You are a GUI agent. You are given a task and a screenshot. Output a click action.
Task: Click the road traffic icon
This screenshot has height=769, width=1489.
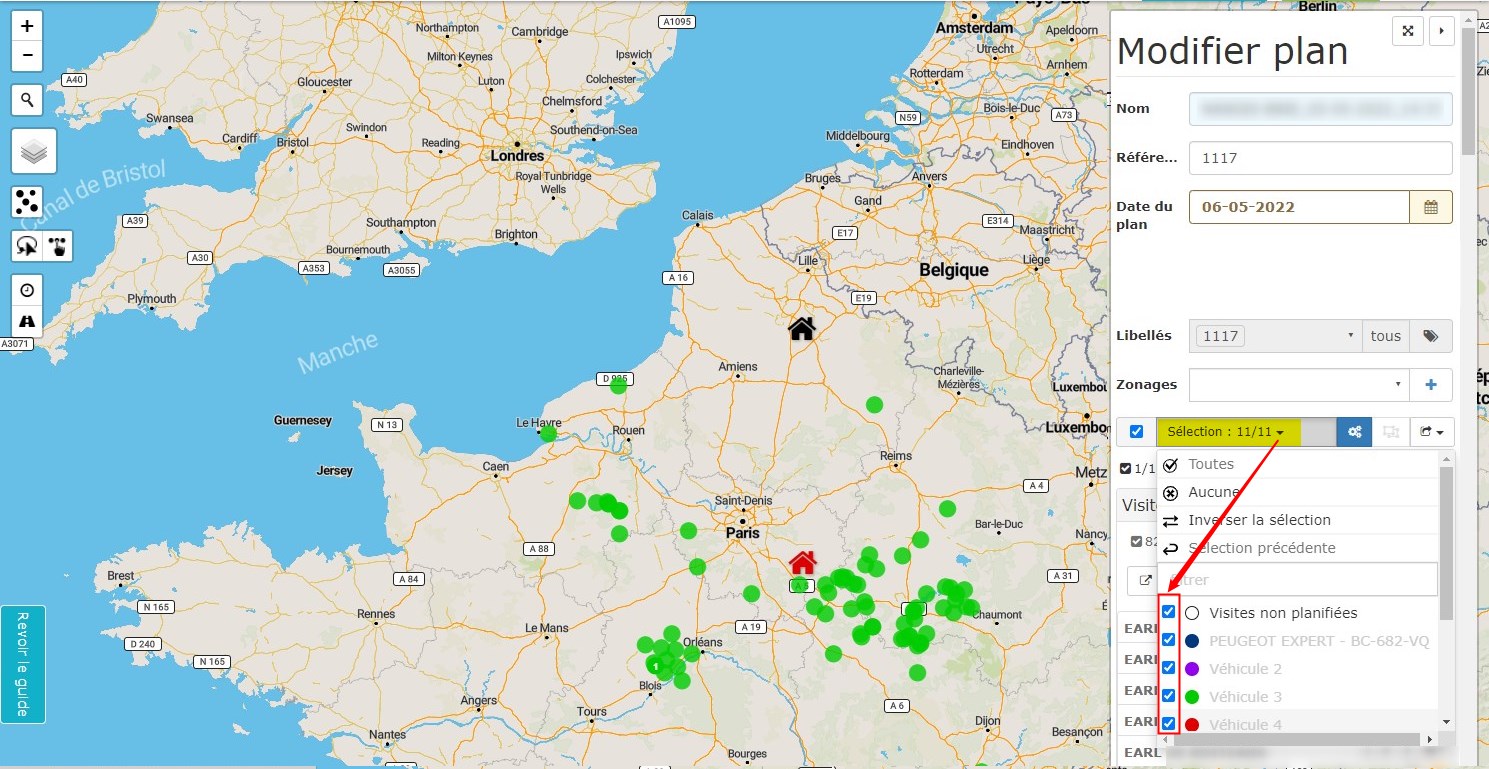pyautogui.click(x=27, y=321)
